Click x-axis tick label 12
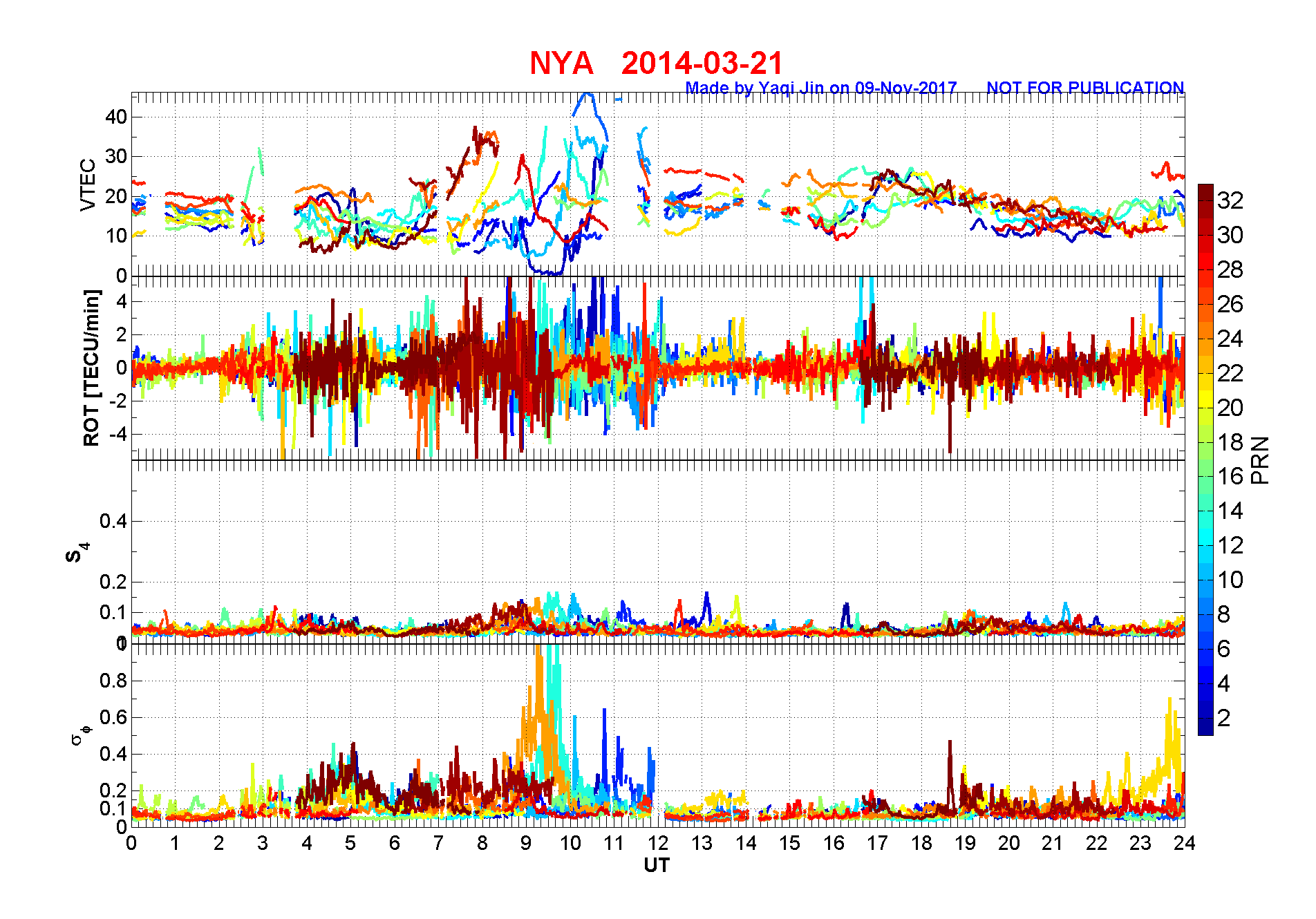 click(x=658, y=843)
